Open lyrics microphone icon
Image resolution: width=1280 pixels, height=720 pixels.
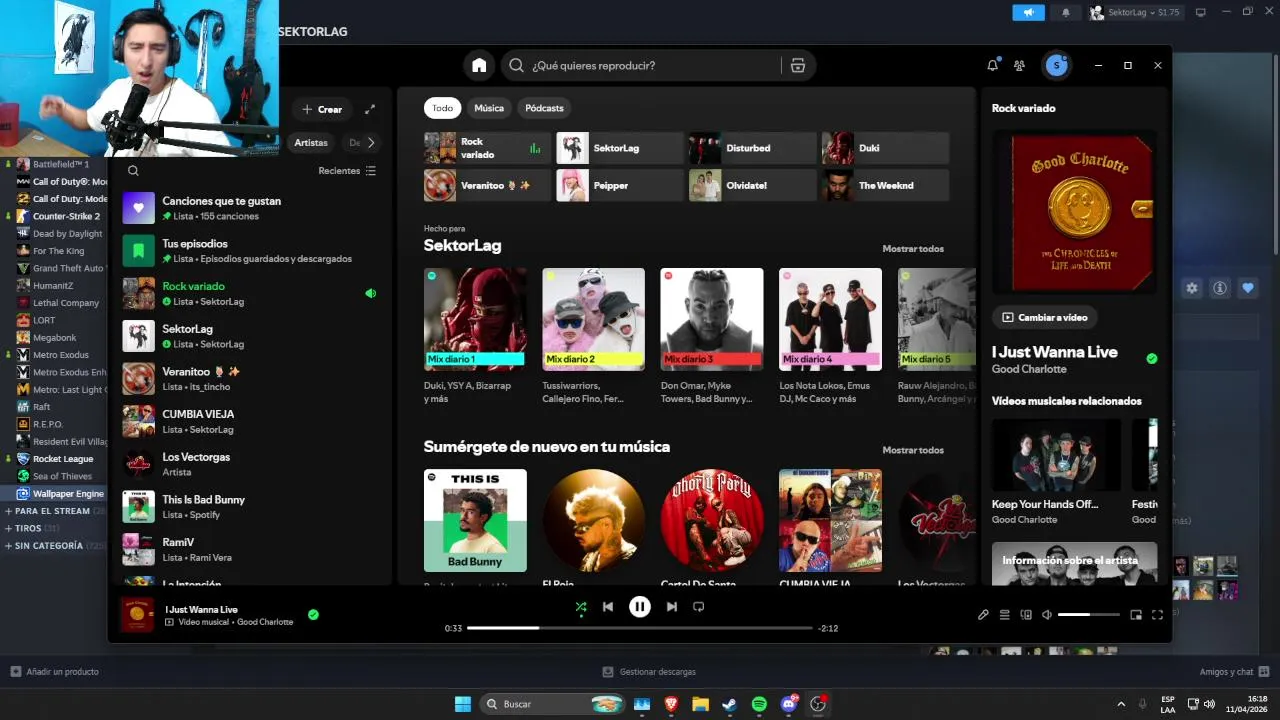tap(983, 615)
